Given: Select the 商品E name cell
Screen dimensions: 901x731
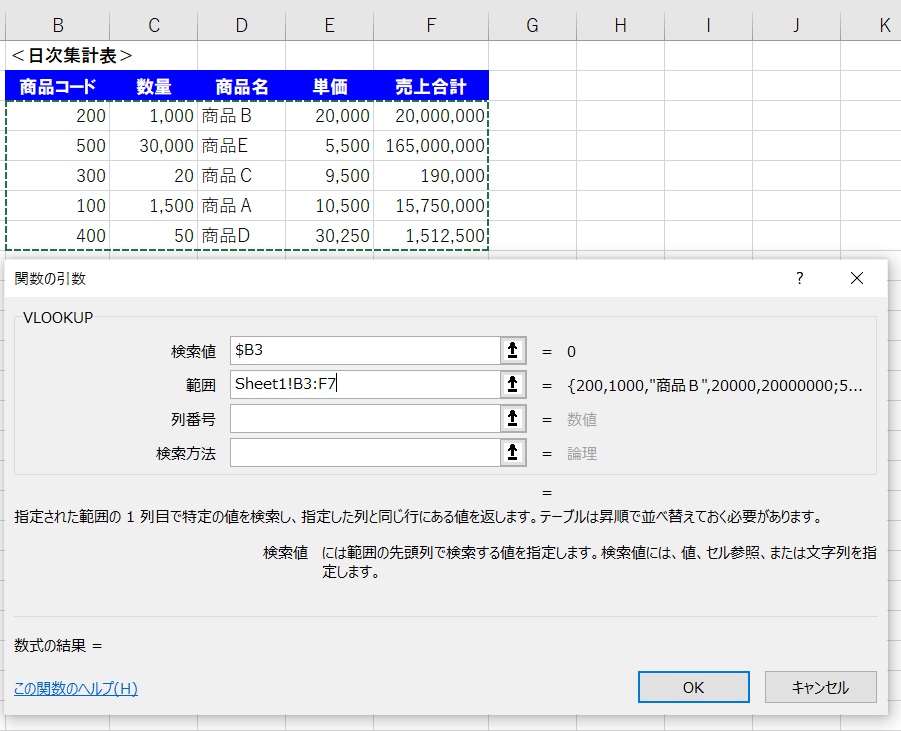Looking at the screenshot, I should pyautogui.click(x=241, y=146).
